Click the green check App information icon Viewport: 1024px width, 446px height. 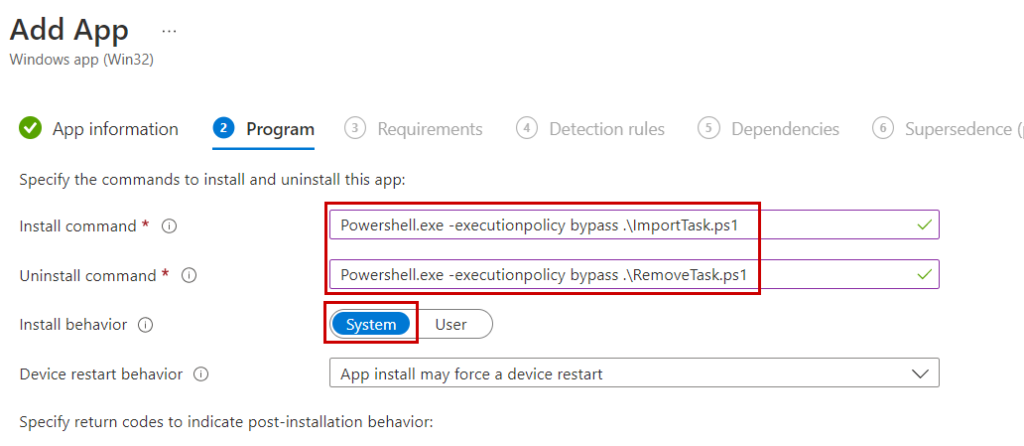point(31,128)
